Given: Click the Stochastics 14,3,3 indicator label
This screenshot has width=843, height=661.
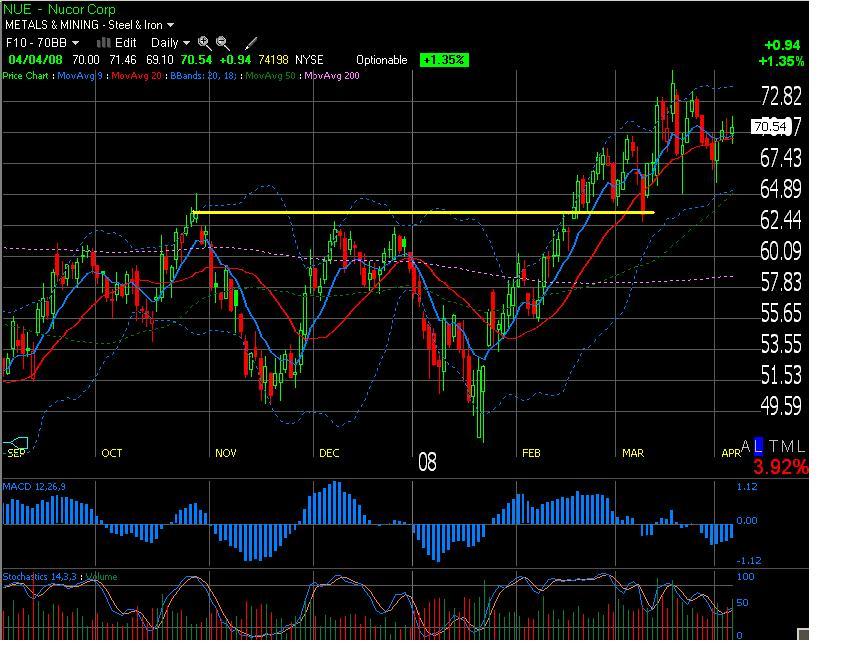Looking at the screenshot, I should point(39,577).
